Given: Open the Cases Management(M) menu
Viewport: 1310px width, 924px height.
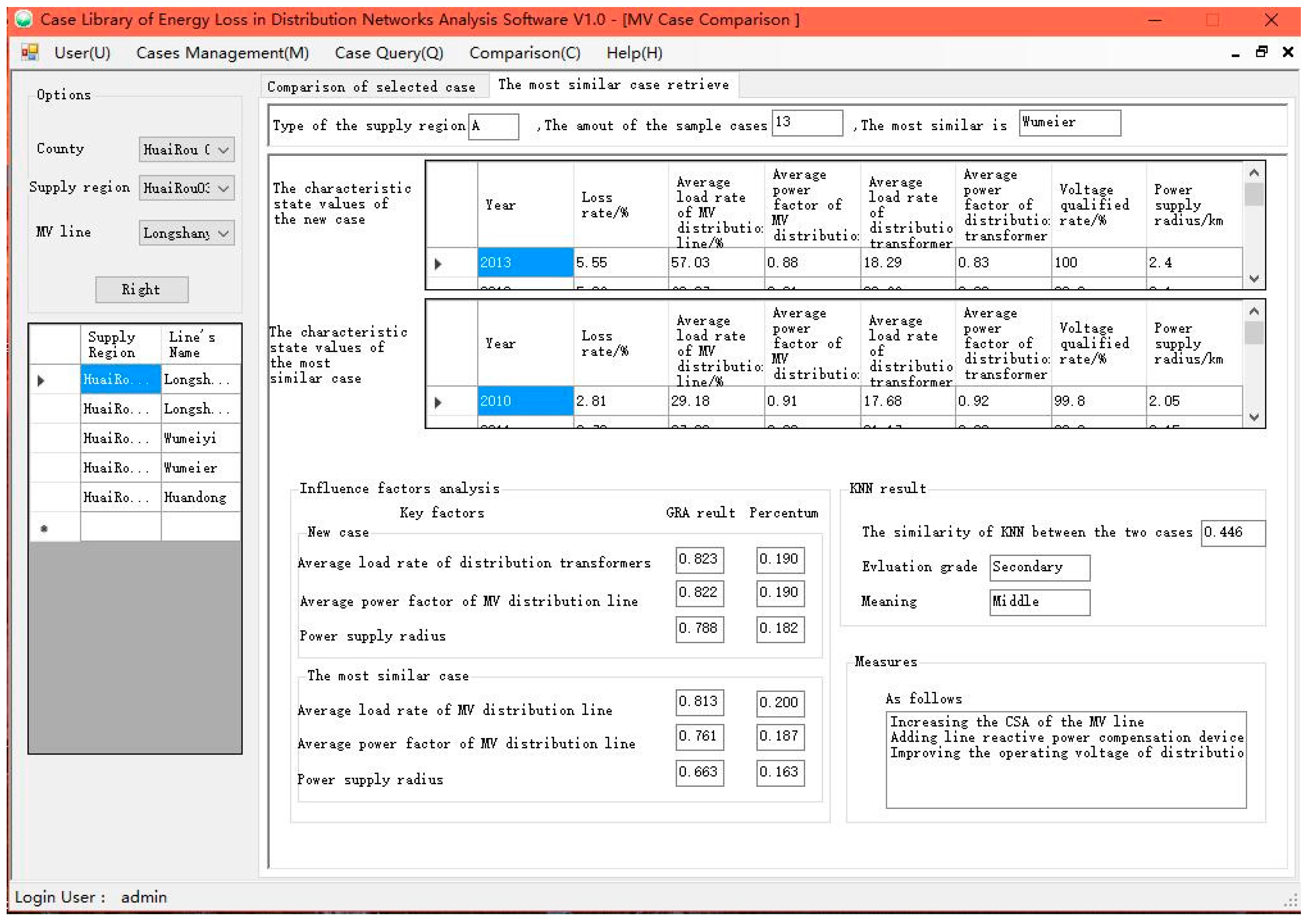Looking at the screenshot, I should 223,53.
